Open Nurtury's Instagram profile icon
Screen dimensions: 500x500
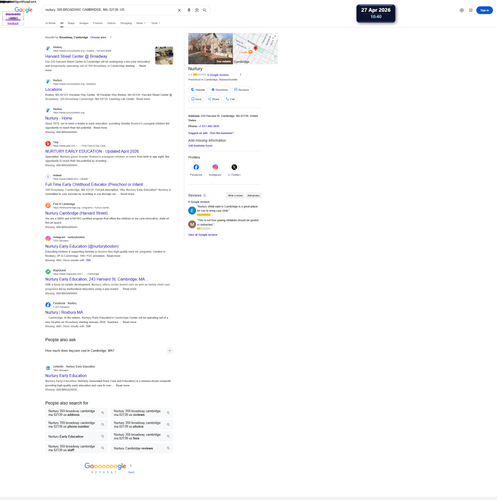(x=215, y=167)
